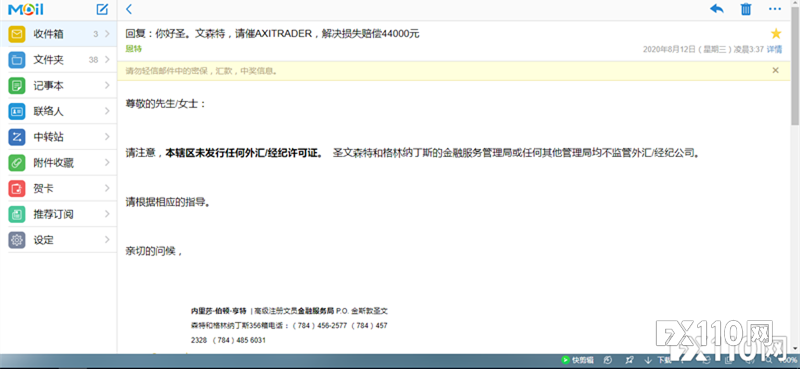Open 详情 details link
Screen dimensions: 800x369
(774, 50)
